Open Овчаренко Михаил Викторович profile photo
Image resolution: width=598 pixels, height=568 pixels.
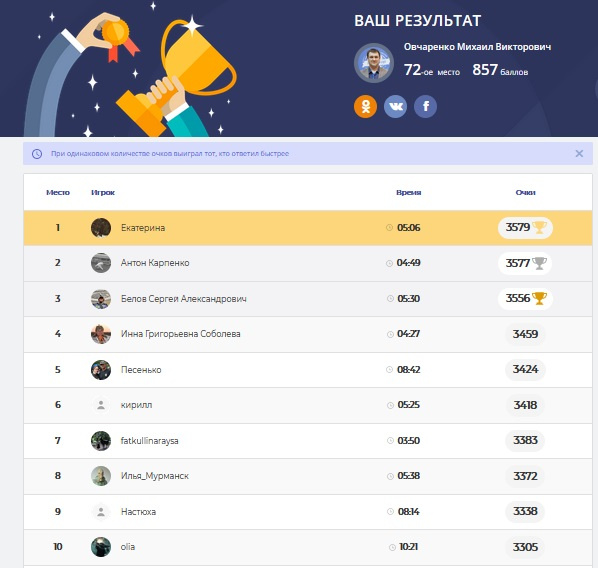click(374, 63)
